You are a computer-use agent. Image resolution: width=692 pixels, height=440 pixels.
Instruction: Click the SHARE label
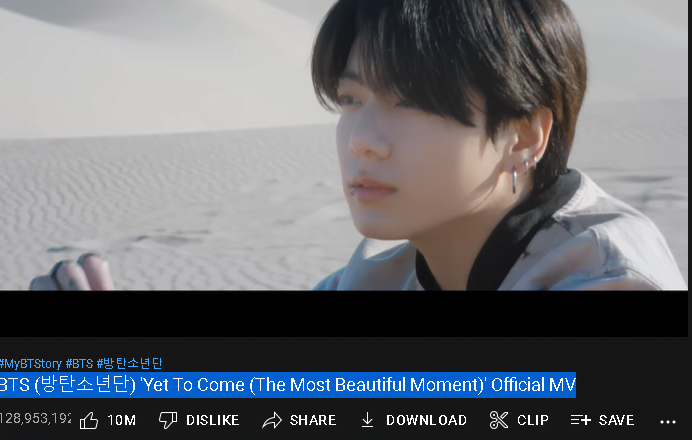click(x=313, y=420)
